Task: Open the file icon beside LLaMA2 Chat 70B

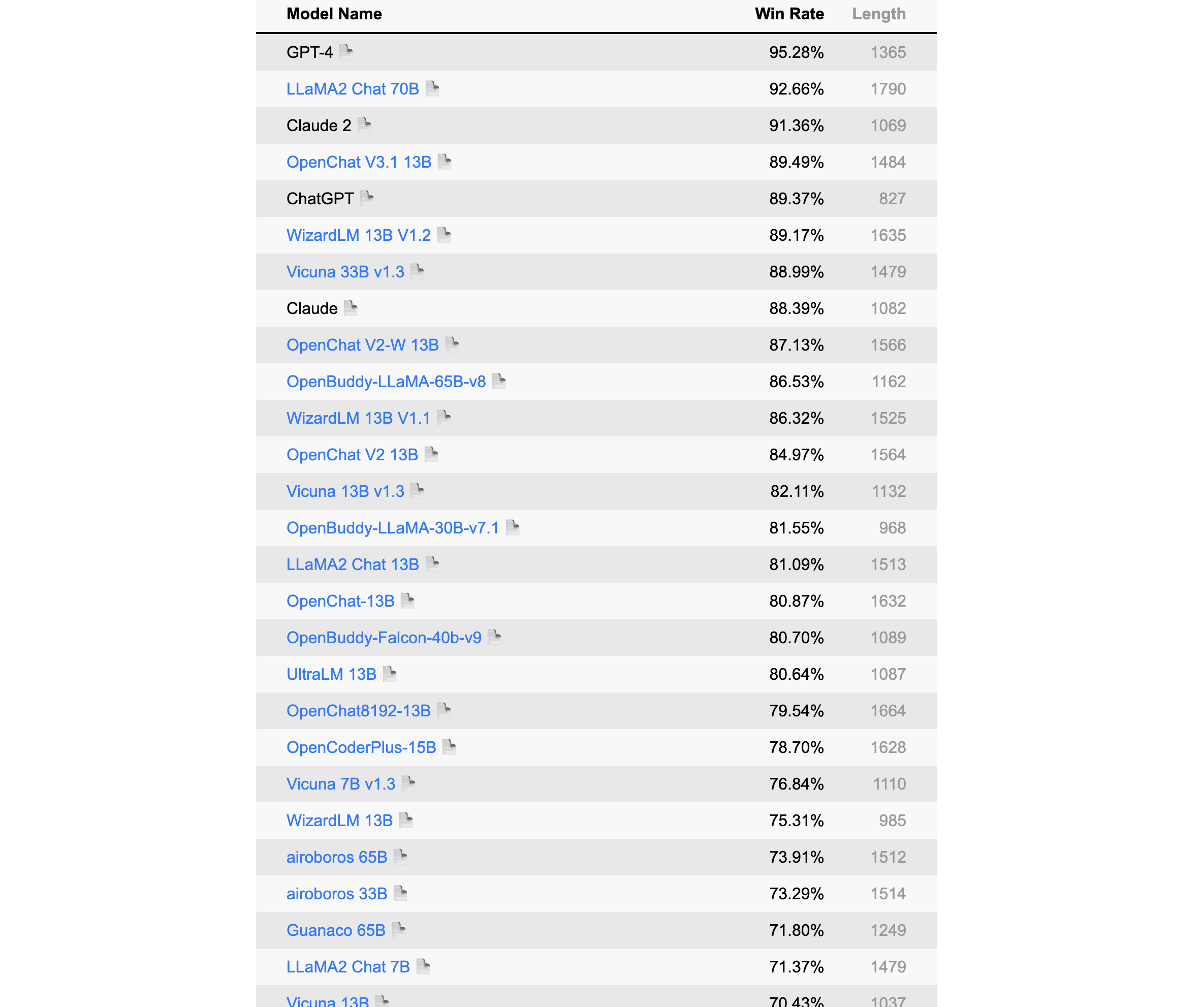Action: 432,89
